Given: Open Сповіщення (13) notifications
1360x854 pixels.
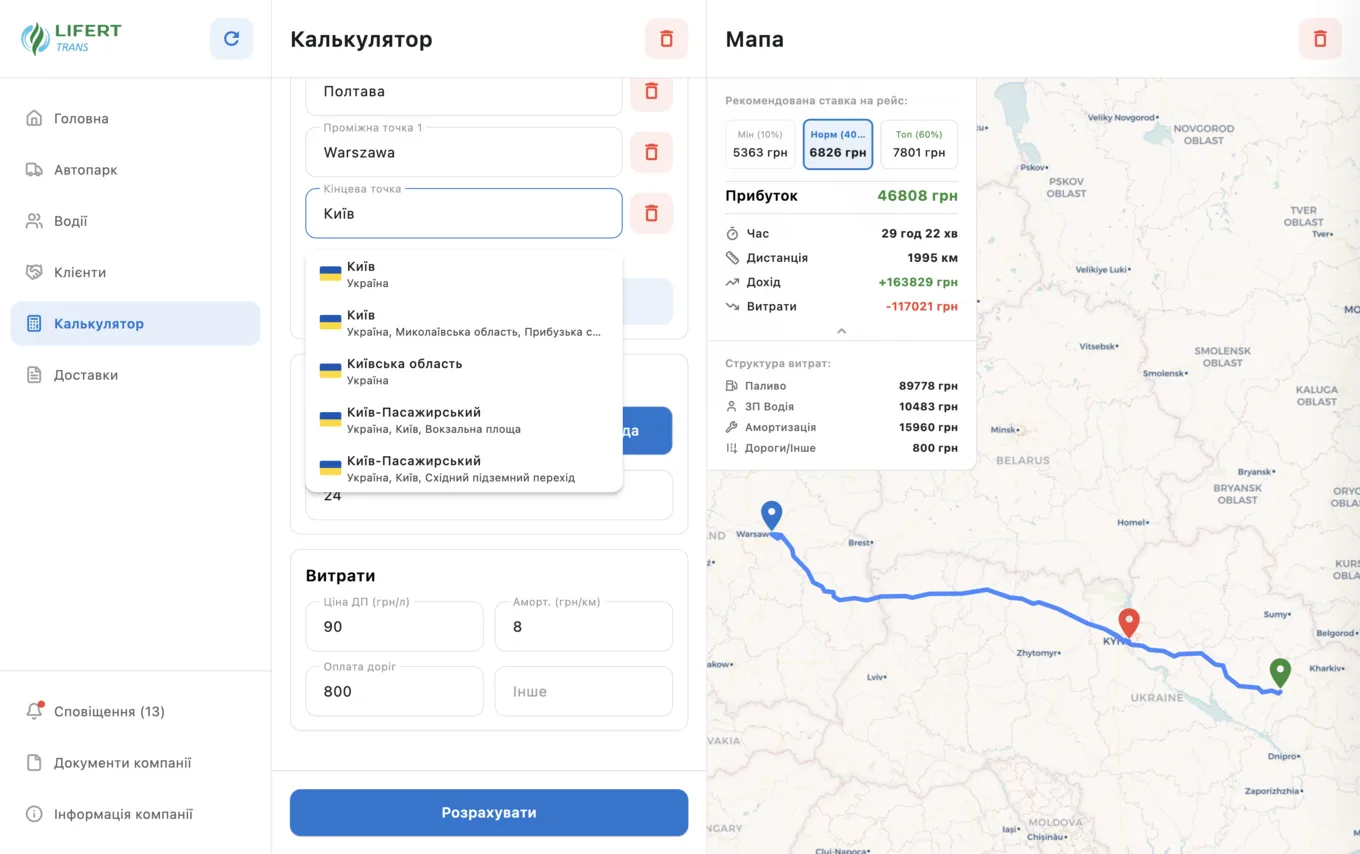Looking at the screenshot, I should (x=135, y=711).
